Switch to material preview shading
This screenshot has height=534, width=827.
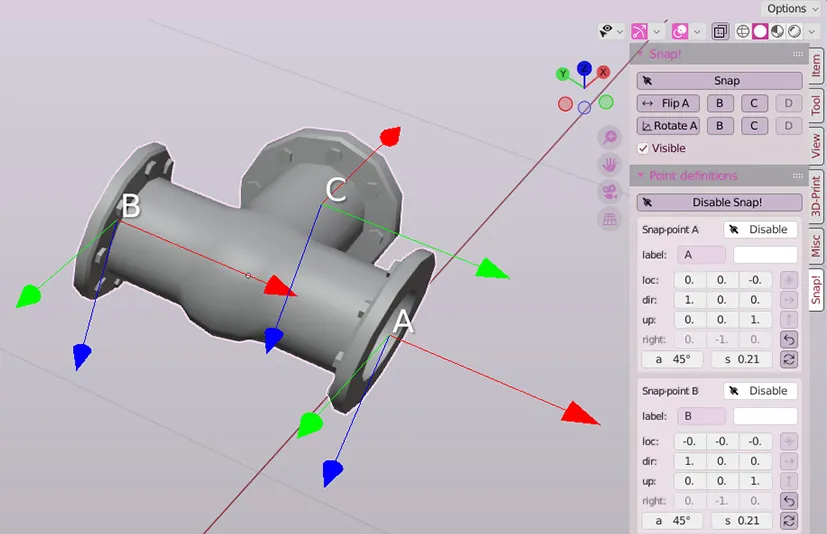(777, 32)
